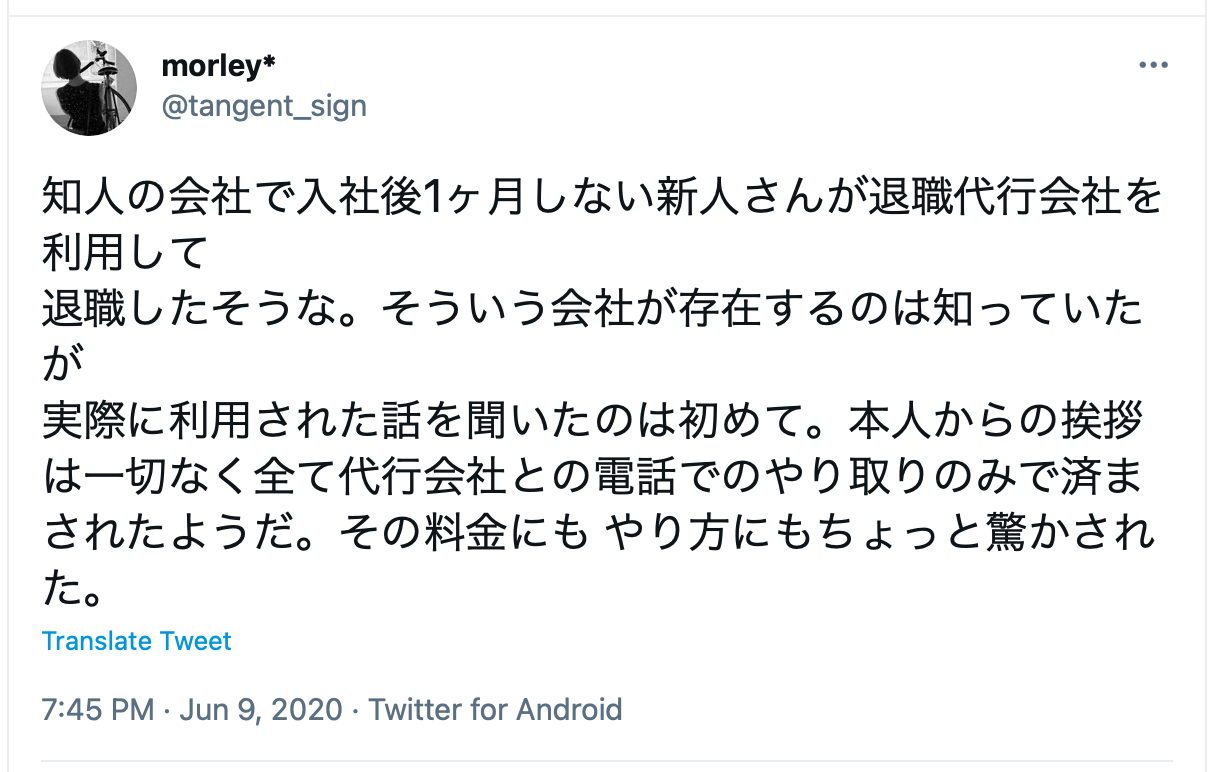
Task: Click the @tangent_sign handle
Action: coord(264,106)
